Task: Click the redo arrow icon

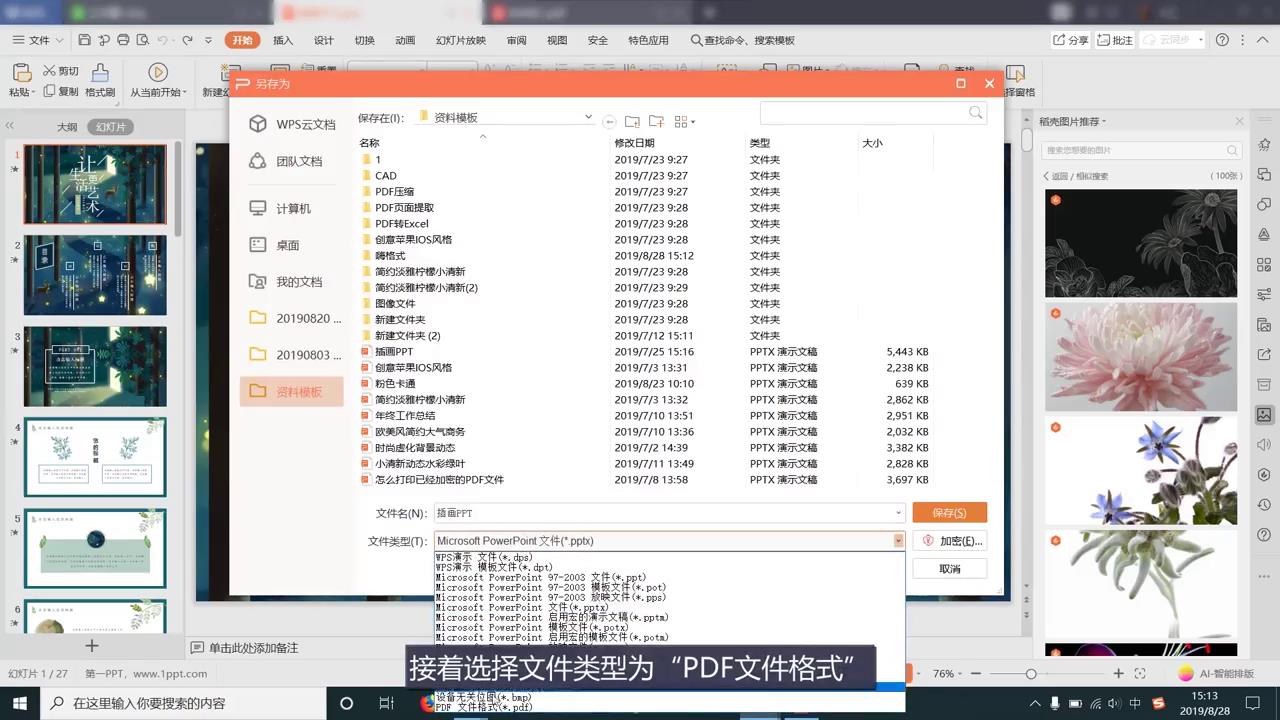Action: 187,40
